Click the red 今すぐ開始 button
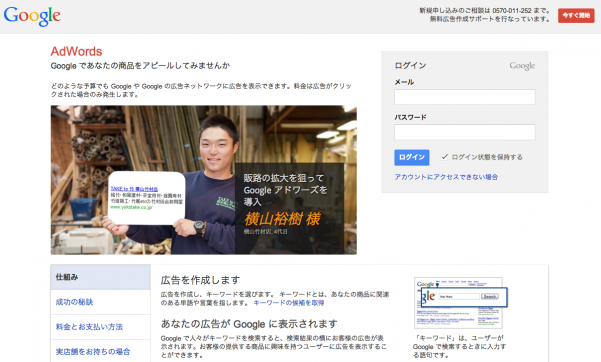This screenshot has width=601, height=362. [576, 16]
